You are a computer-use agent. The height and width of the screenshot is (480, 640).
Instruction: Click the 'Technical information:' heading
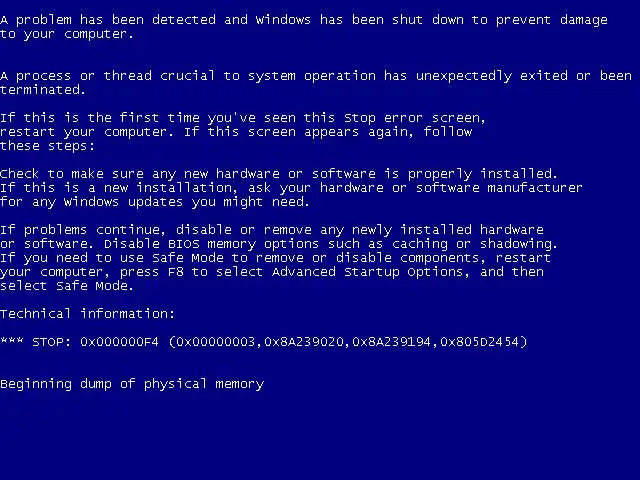[x=87, y=313]
